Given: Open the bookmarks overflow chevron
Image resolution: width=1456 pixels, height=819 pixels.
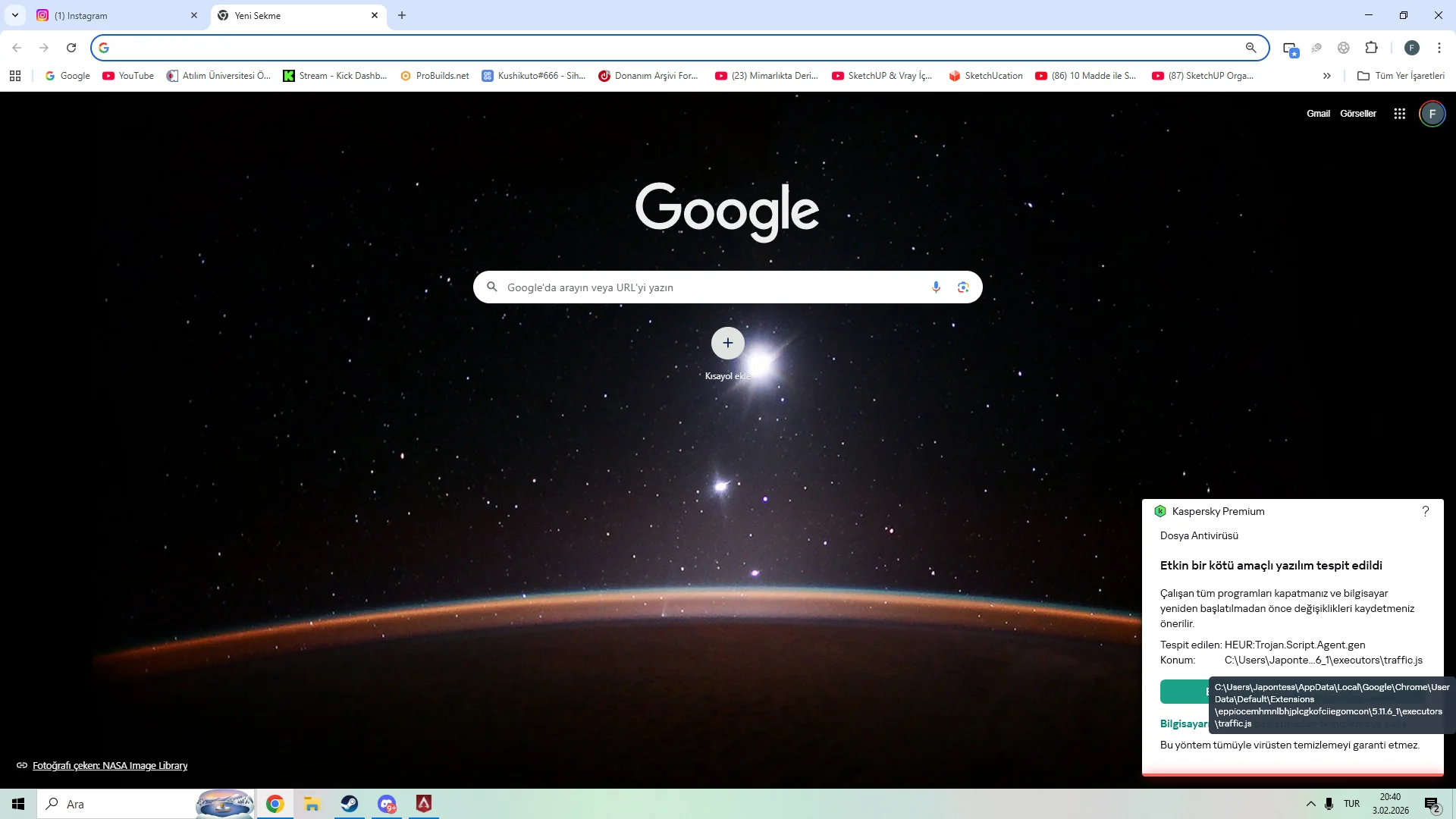Looking at the screenshot, I should 1326,76.
